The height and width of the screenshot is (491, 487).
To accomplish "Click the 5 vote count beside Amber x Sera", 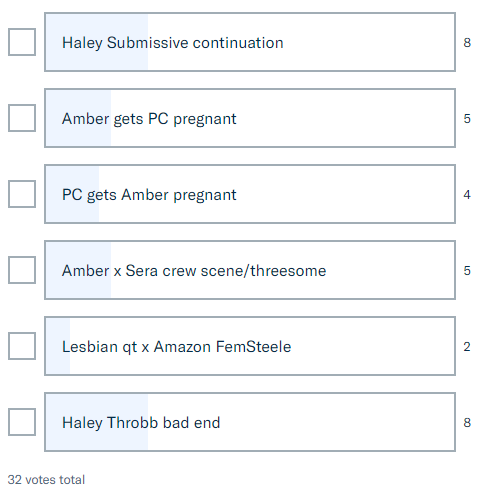I will [x=467, y=270].
